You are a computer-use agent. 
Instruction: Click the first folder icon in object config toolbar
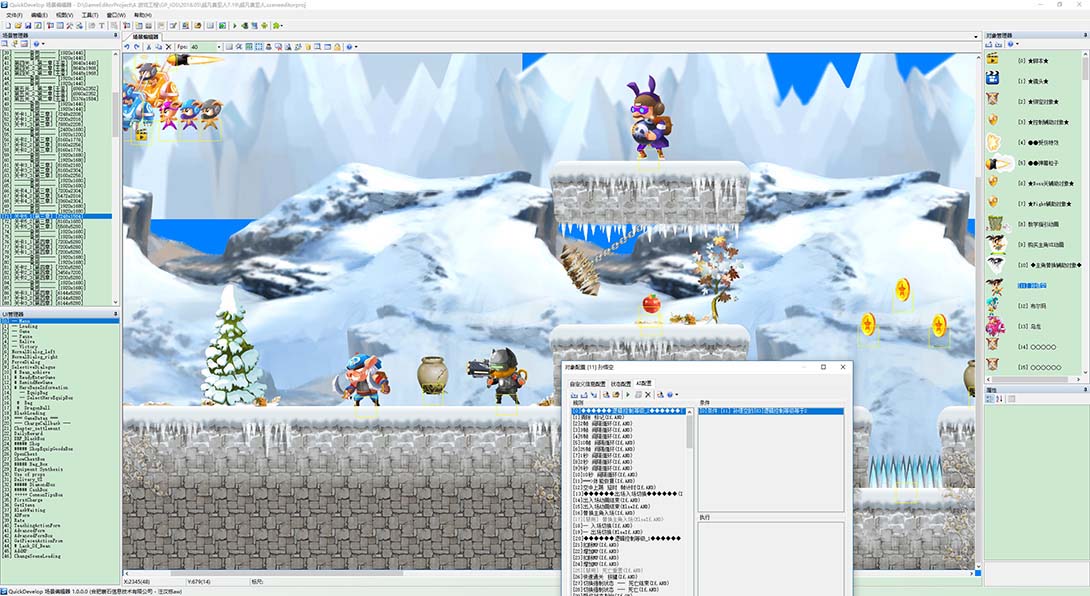[574, 394]
